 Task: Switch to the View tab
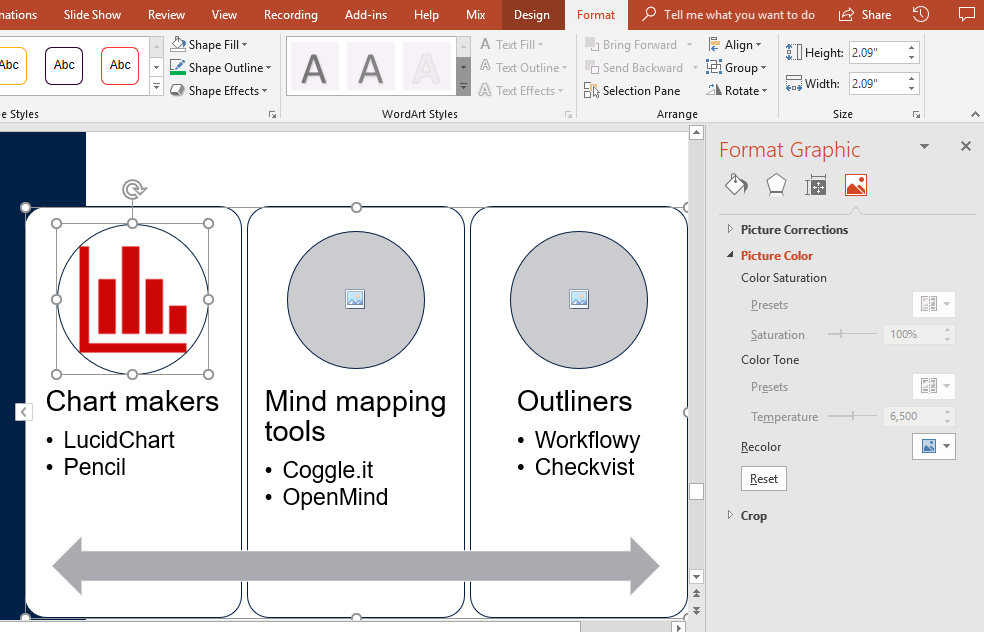[x=224, y=14]
